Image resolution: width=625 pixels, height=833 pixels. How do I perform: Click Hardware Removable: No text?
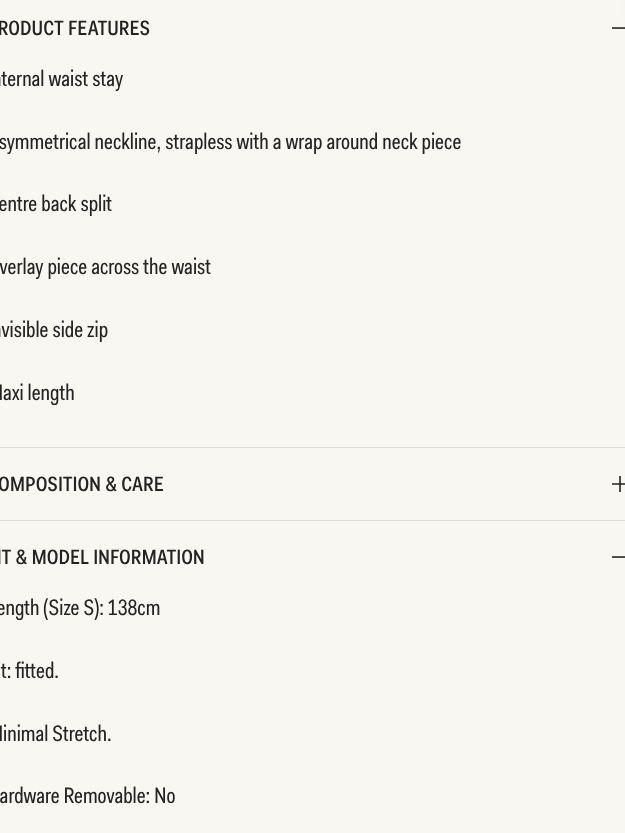coord(87,796)
